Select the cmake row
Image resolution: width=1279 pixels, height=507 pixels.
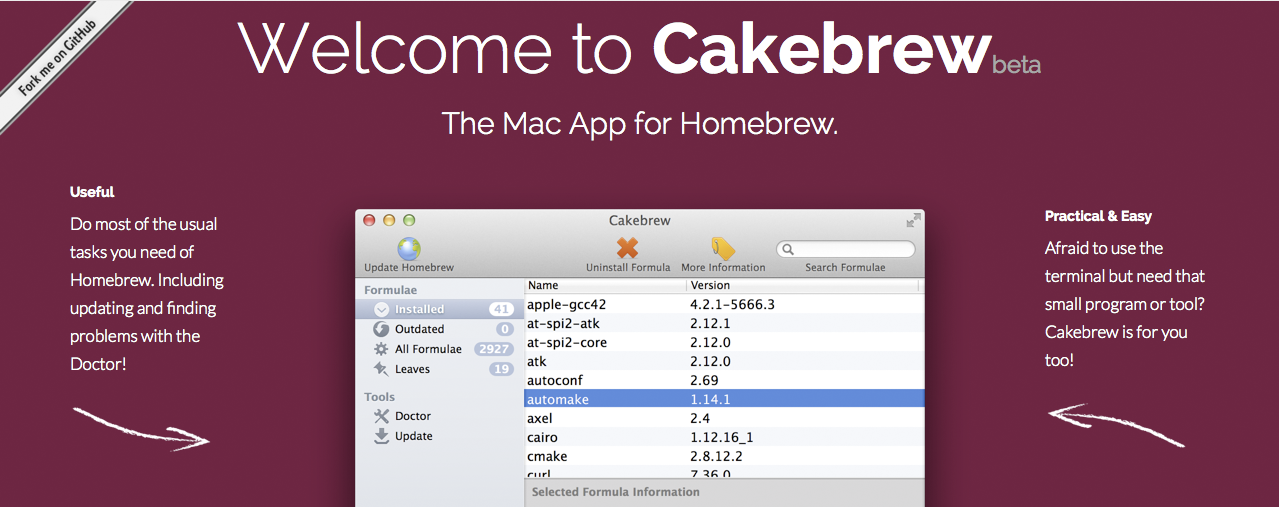(725, 456)
